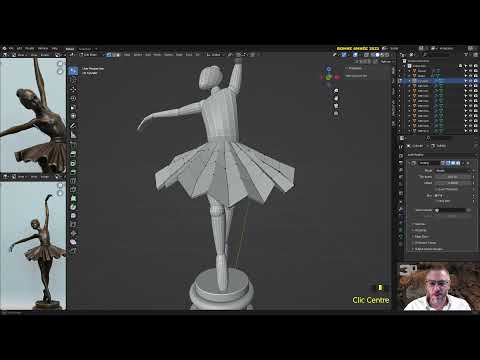Open the viewport Select menu
480x360 pixels.
tap(137, 54)
